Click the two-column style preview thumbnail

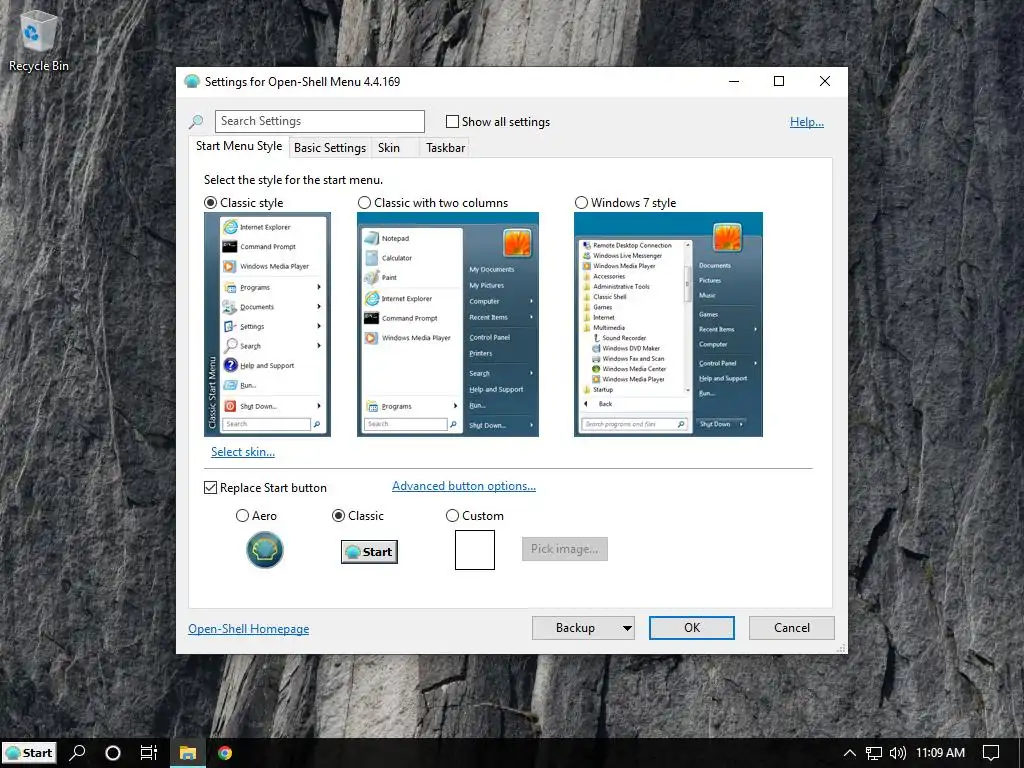click(448, 324)
